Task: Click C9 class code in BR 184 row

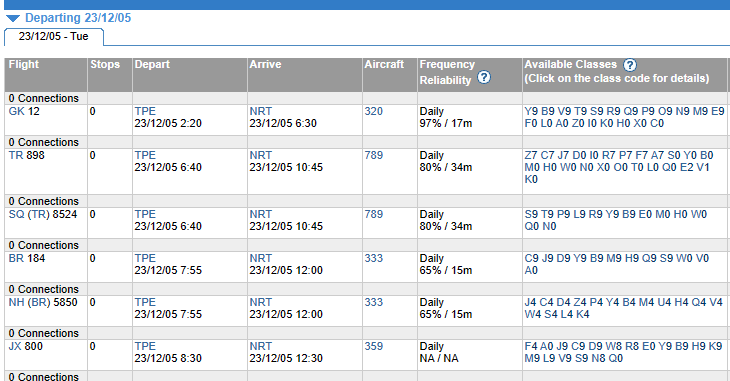Action: tap(532, 258)
